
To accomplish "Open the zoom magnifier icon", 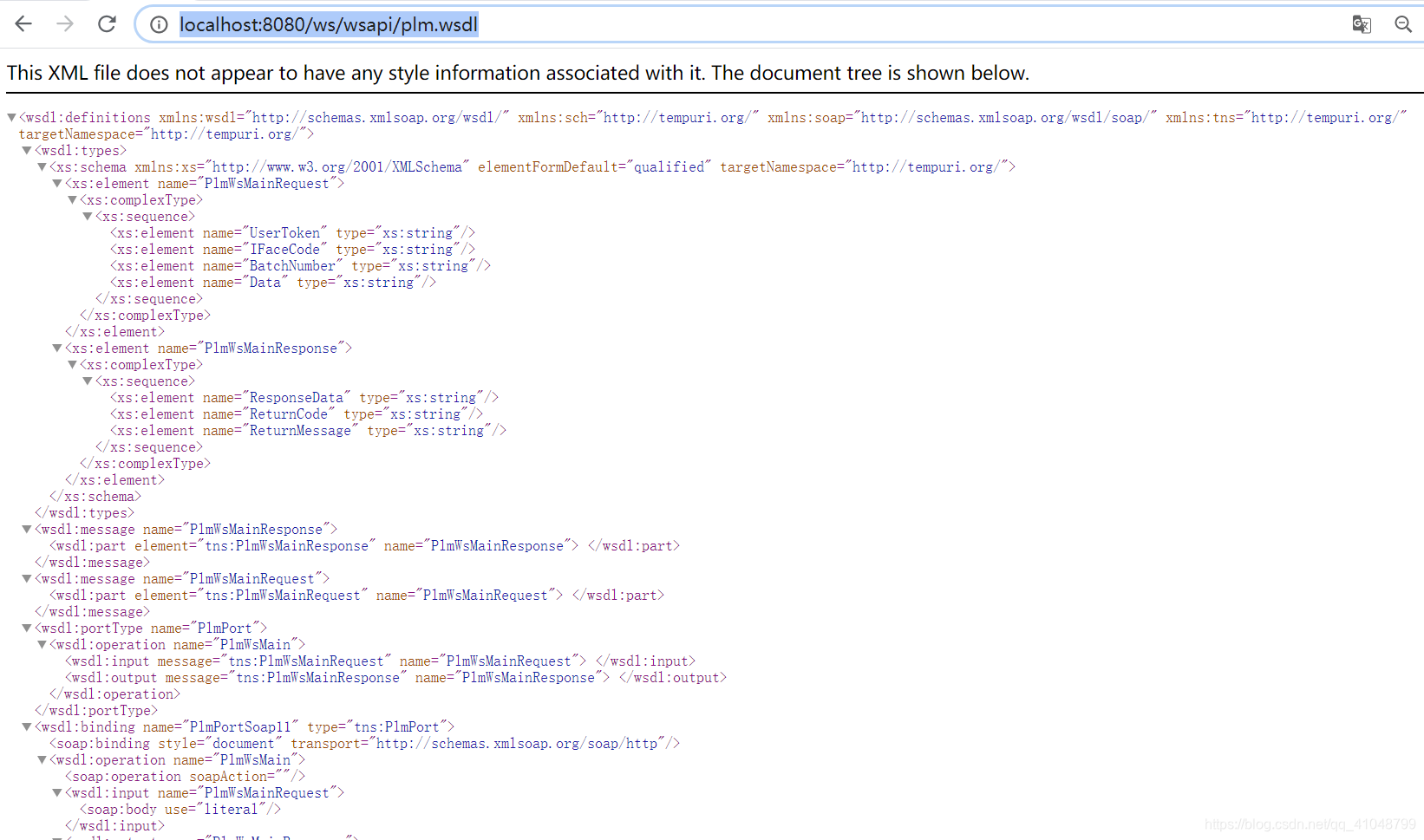I will (1403, 24).
